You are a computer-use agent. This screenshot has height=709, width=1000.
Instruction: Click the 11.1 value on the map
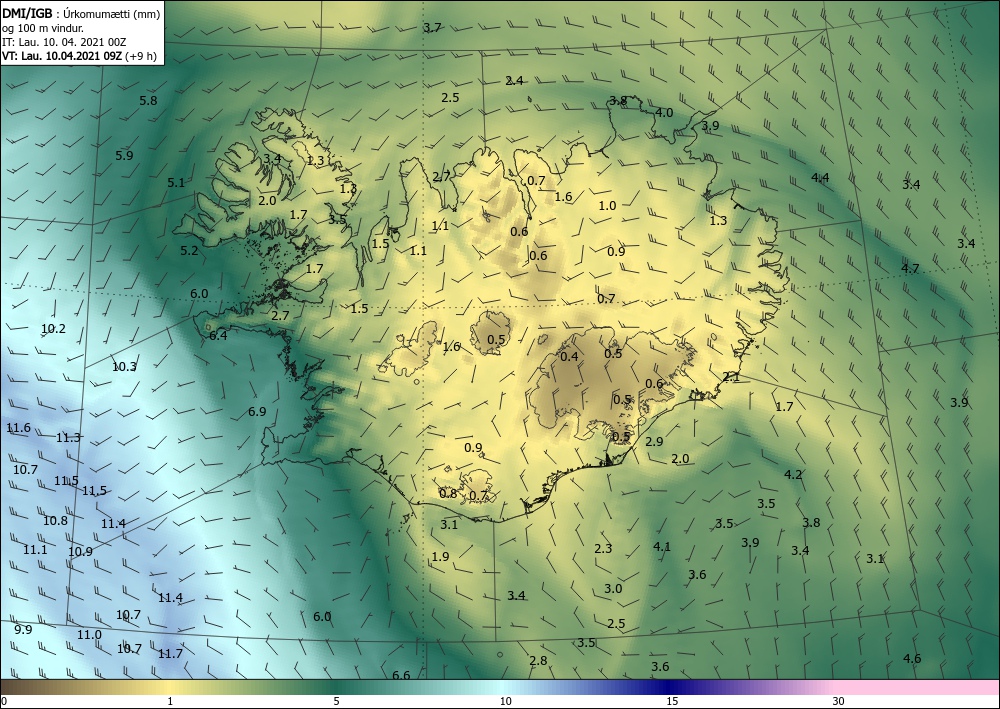(x=35, y=550)
